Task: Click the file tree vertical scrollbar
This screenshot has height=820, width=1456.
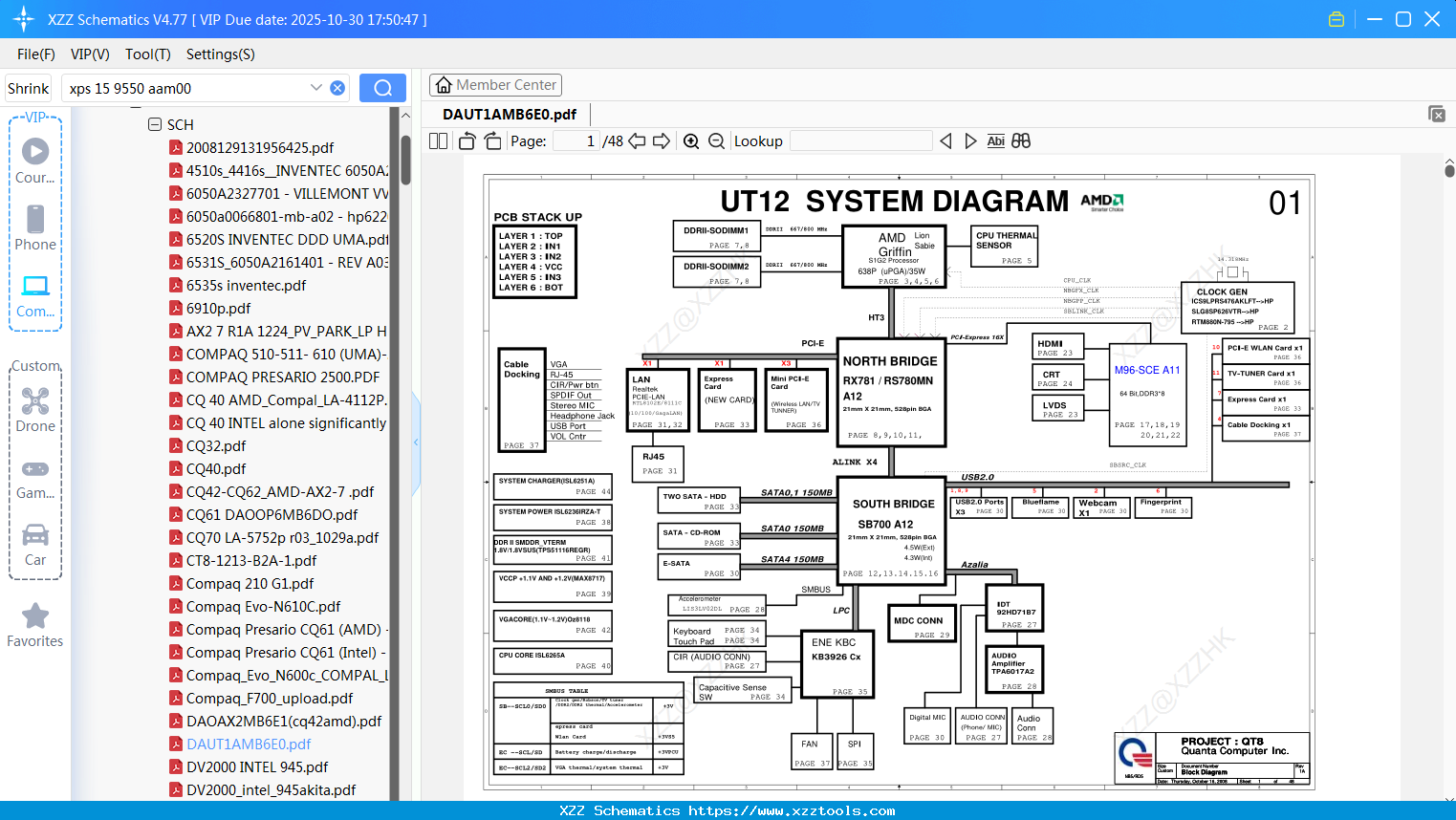Action: click(x=405, y=160)
